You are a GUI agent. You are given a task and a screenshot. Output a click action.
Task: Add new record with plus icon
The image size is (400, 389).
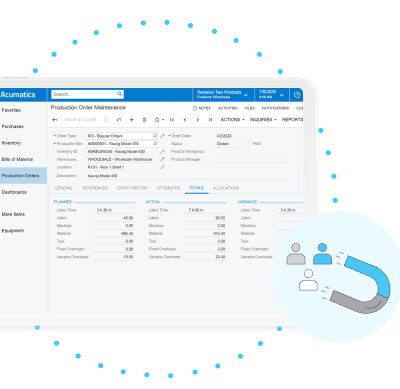[x=132, y=120]
